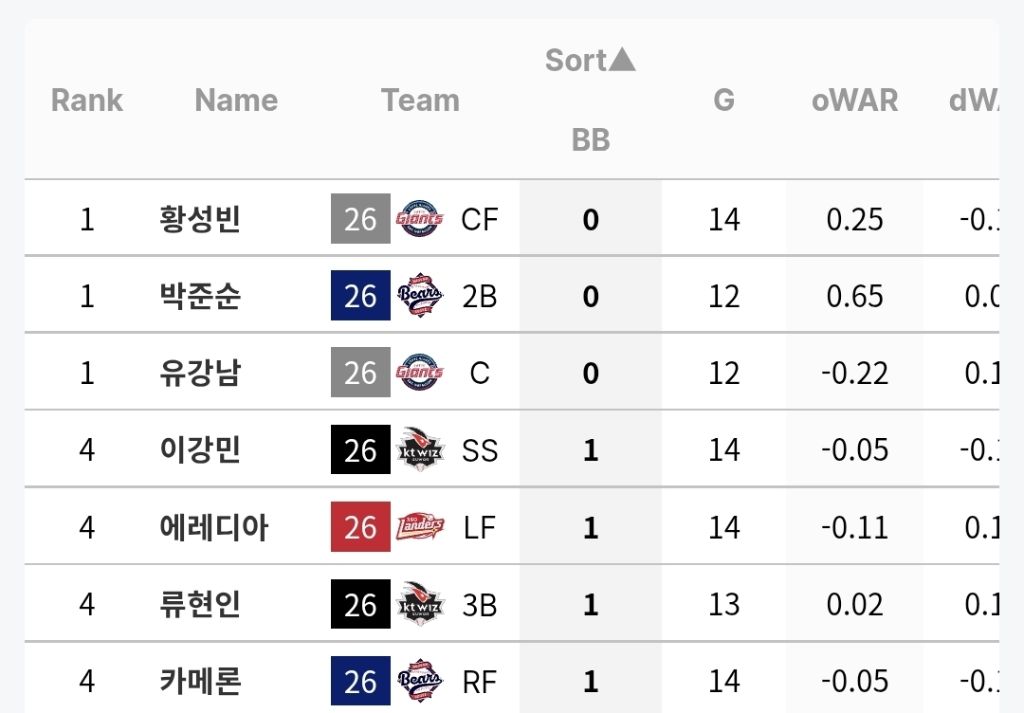
Task: Click Giants logo in 황성빈 row
Action: tap(420, 219)
